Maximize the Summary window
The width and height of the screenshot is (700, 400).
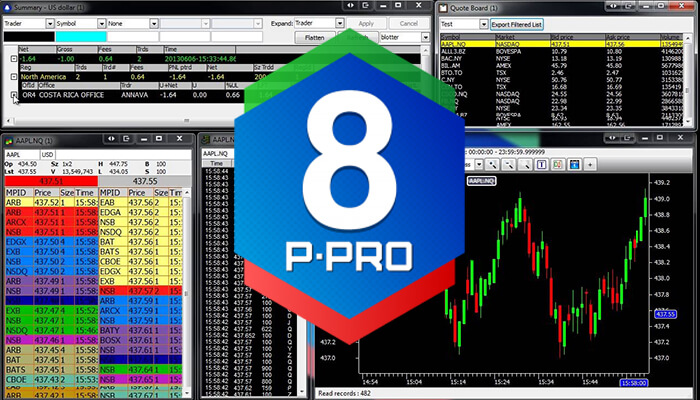coord(398,5)
